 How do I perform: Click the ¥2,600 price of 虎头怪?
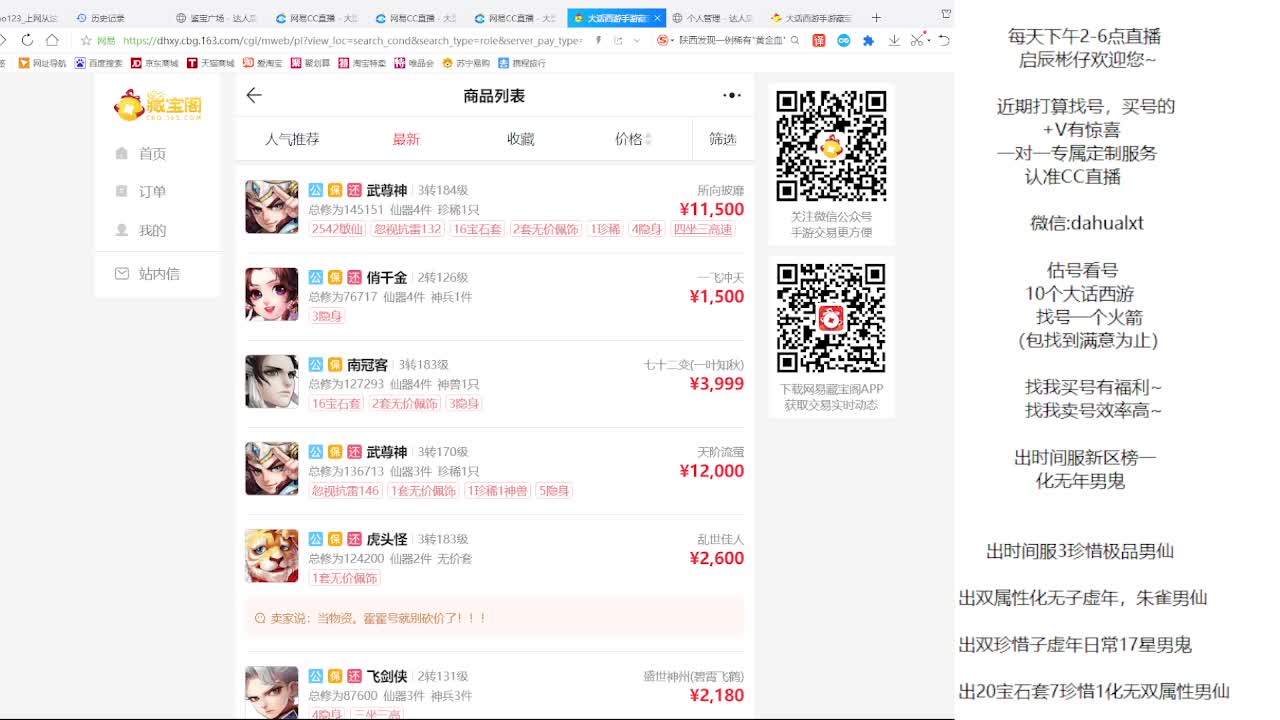point(717,558)
